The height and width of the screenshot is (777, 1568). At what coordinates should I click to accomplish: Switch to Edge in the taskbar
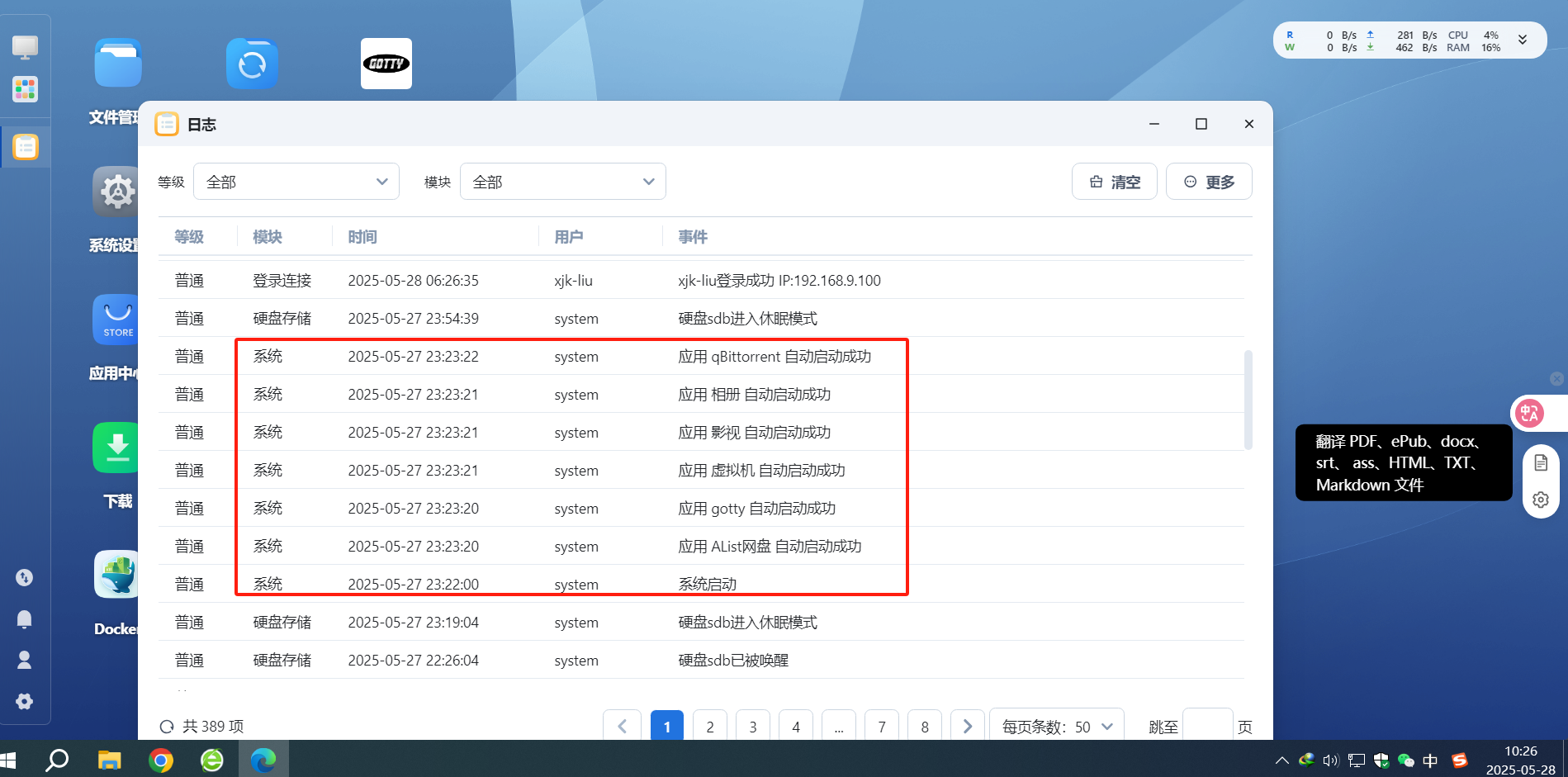point(263,760)
